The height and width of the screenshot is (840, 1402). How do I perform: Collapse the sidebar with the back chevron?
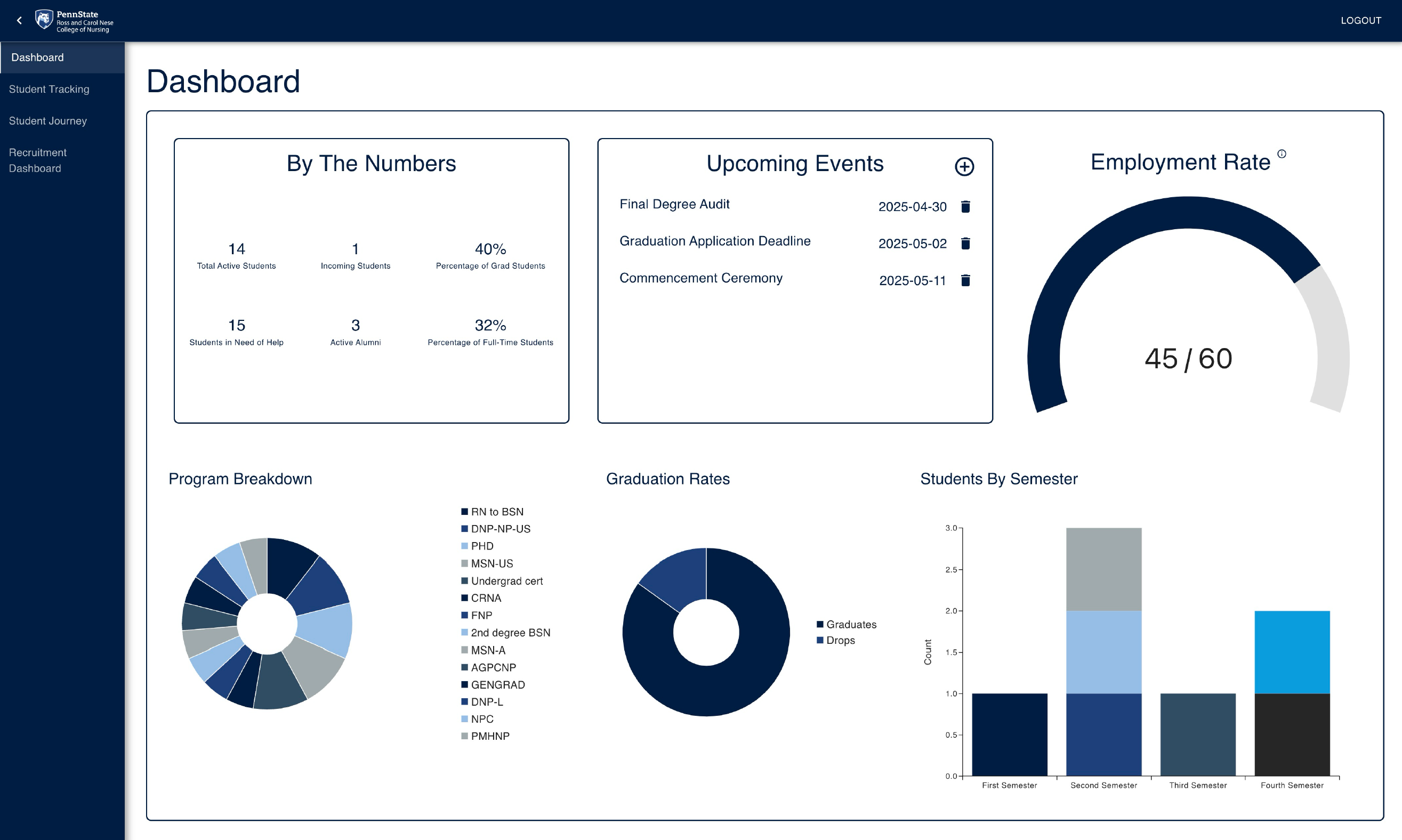(x=19, y=20)
